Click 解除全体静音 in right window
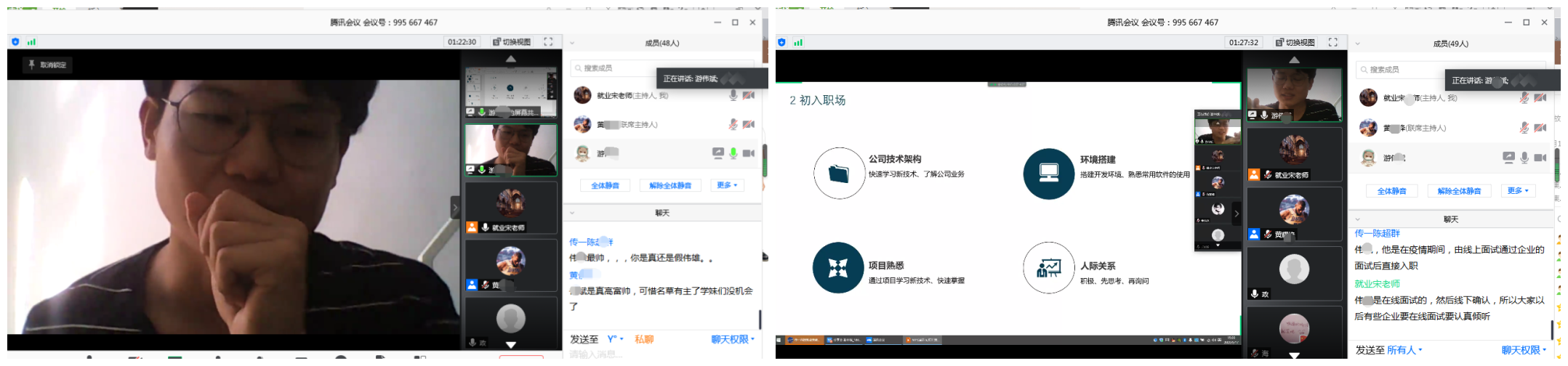The width and height of the screenshot is (1568, 366). [x=1459, y=190]
